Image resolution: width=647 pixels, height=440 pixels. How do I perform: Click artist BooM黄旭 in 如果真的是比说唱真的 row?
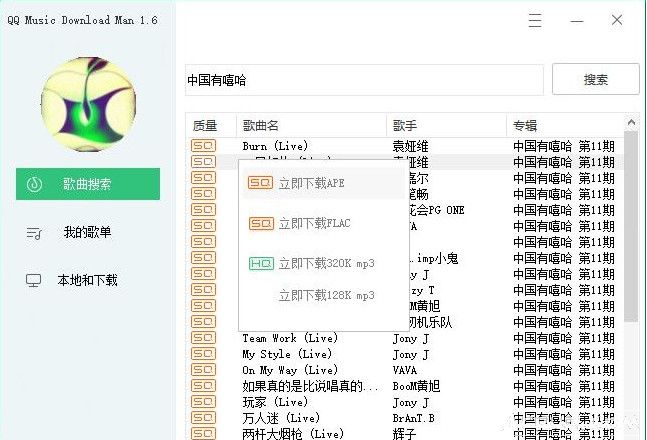pos(416,386)
